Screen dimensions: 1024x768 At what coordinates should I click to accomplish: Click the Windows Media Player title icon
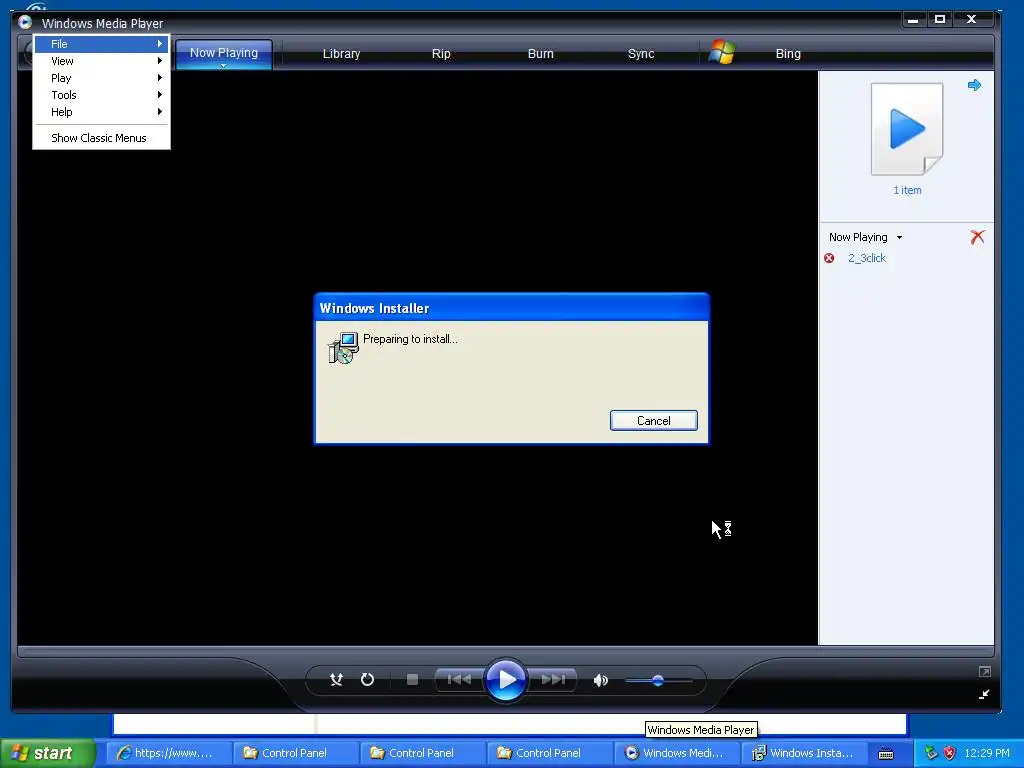click(25, 22)
